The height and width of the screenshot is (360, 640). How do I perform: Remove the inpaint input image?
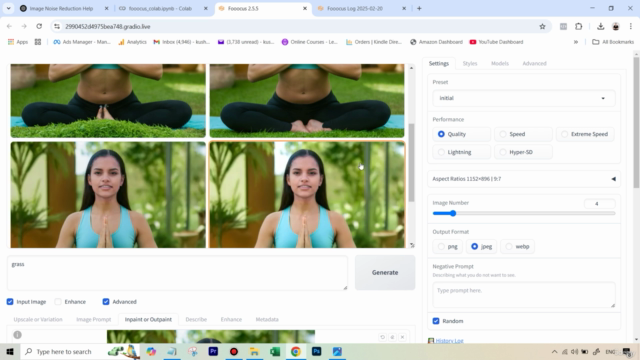402,337
